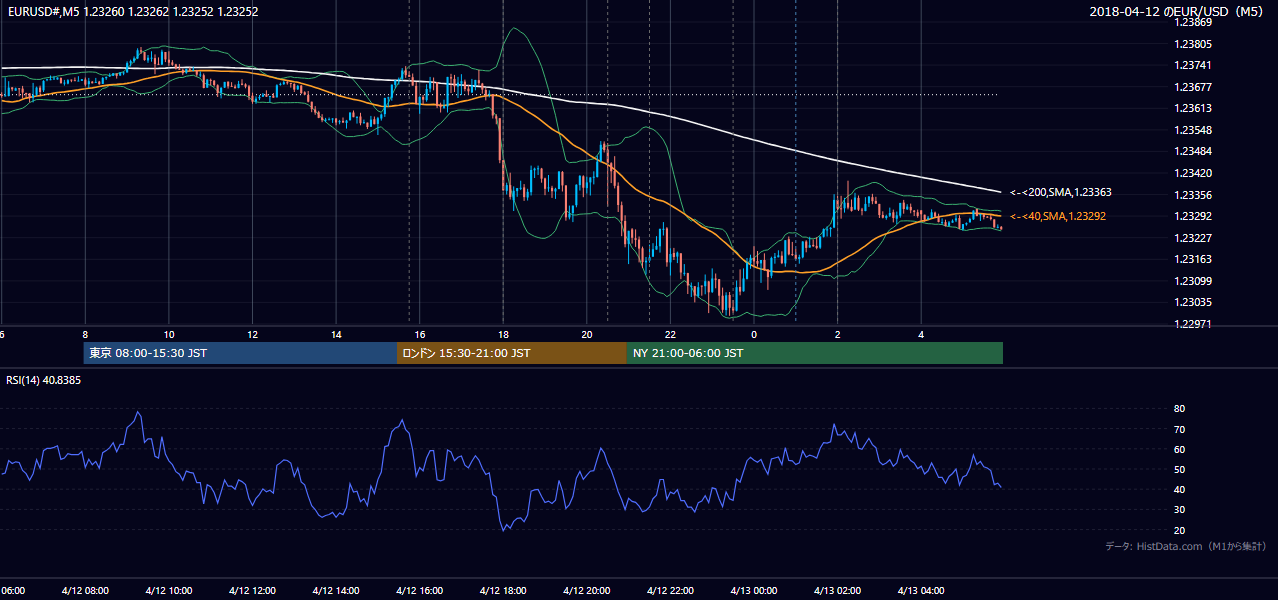The height and width of the screenshot is (600, 1278).
Task: Click RSI axis level 40
Action: [x=1179, y=489]
